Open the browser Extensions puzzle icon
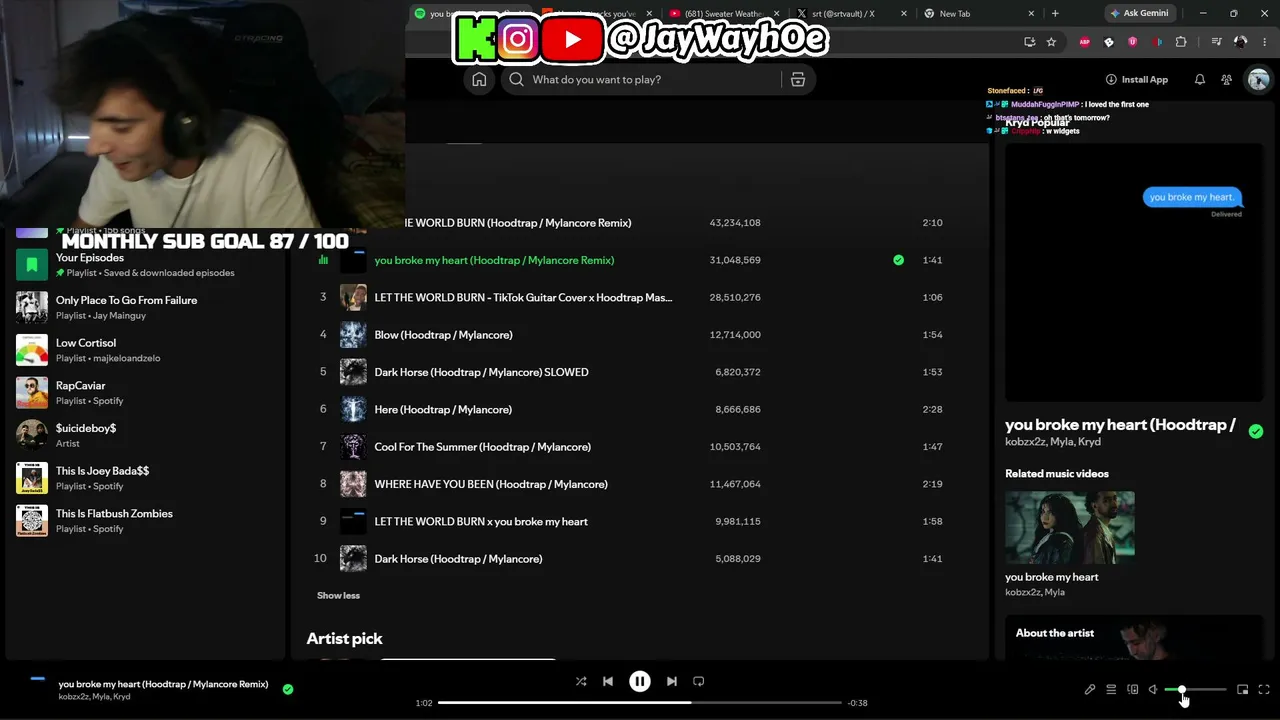Image resolution: width=1280 pixels, height=720 pixels. (x=1181, y=42)
